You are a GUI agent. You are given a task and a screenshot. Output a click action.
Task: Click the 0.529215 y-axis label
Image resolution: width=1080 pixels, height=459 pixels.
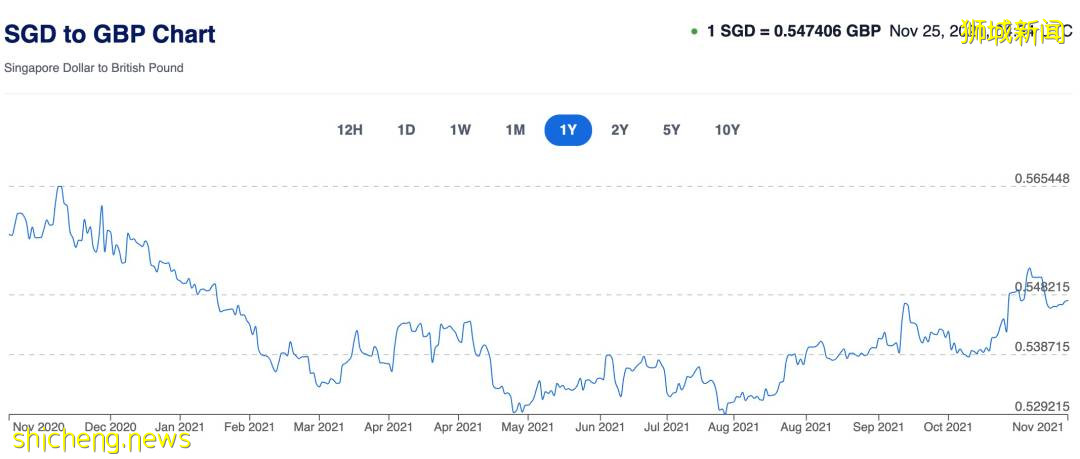pos(1042,406)
